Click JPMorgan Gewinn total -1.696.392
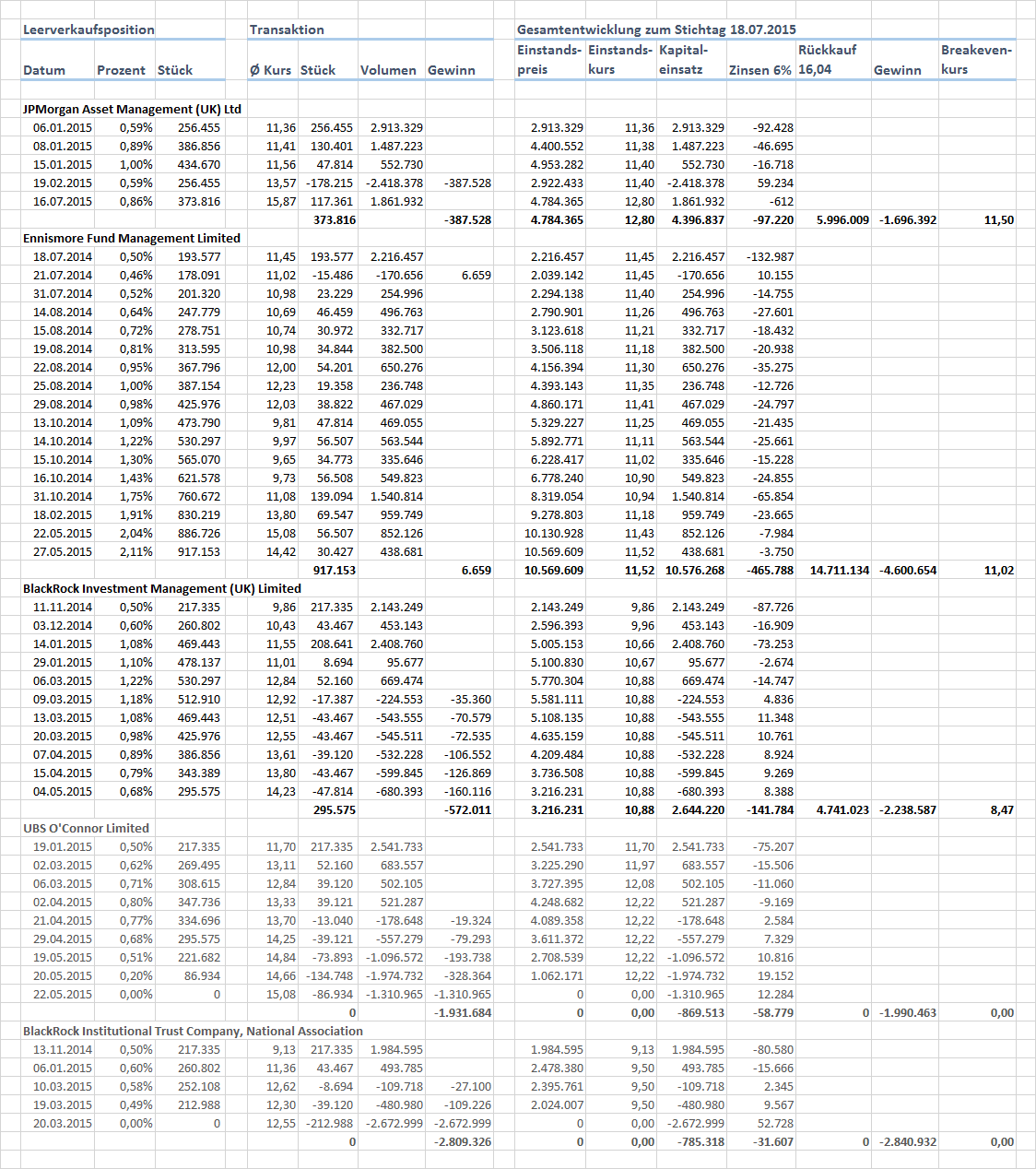The width and height of the screenshot is (1036, 1169). coord(907,219)
